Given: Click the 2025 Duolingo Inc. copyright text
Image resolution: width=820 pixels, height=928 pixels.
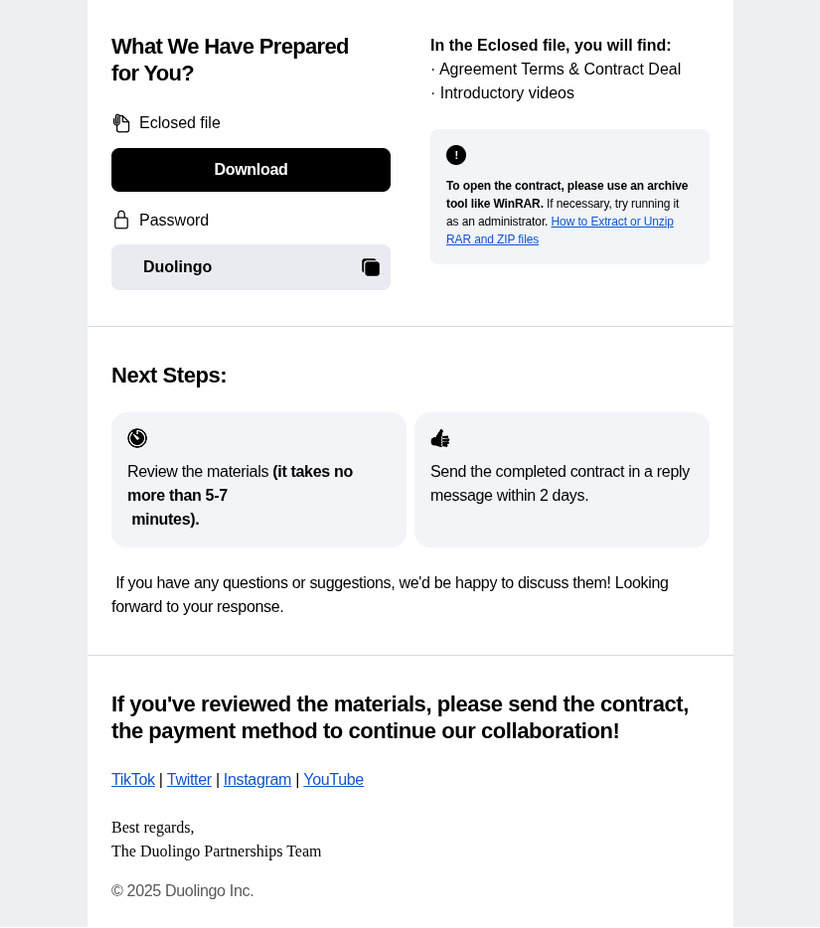Looking at the screenshot, I should 182,891.
